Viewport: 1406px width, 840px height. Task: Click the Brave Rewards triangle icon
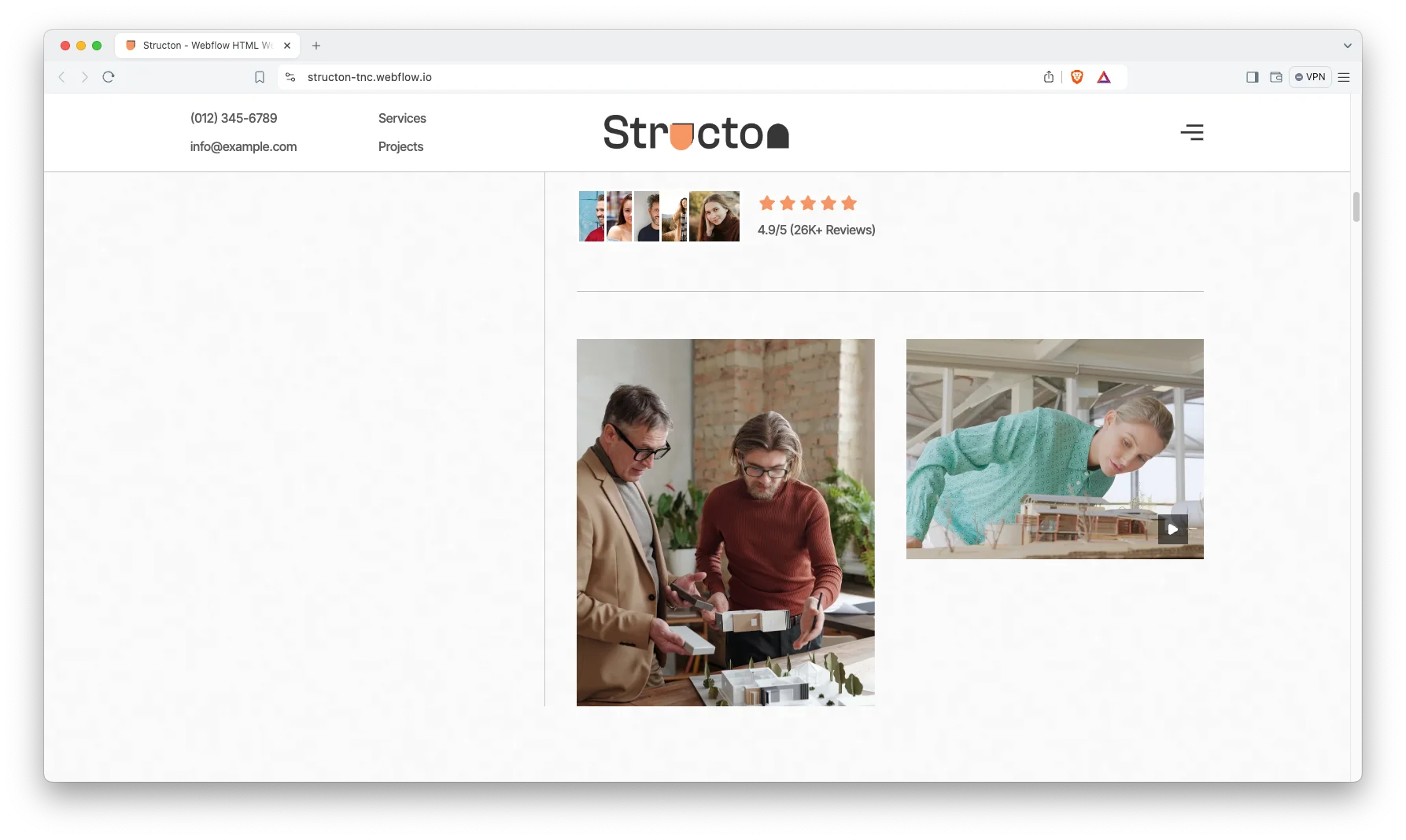(x=1104, y=77)
